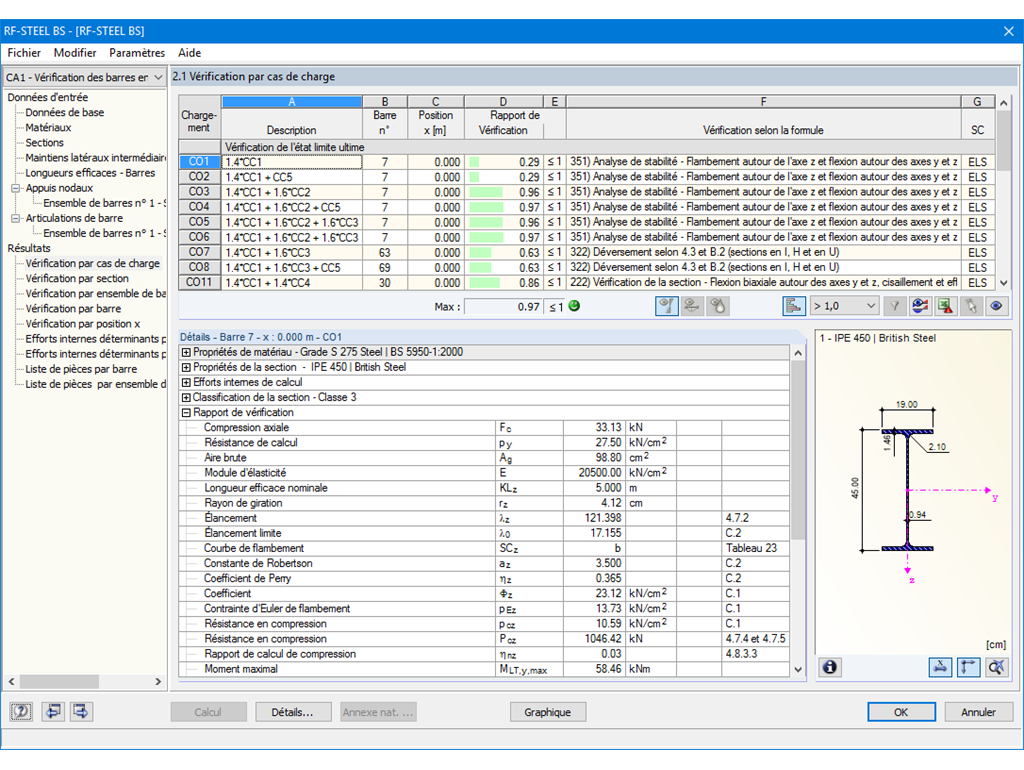Click the result diagrams eye icon

[x=920, y=306]
